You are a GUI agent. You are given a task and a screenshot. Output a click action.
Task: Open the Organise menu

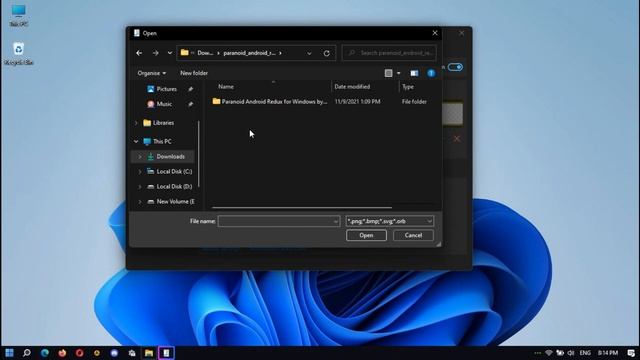[152, 73]
